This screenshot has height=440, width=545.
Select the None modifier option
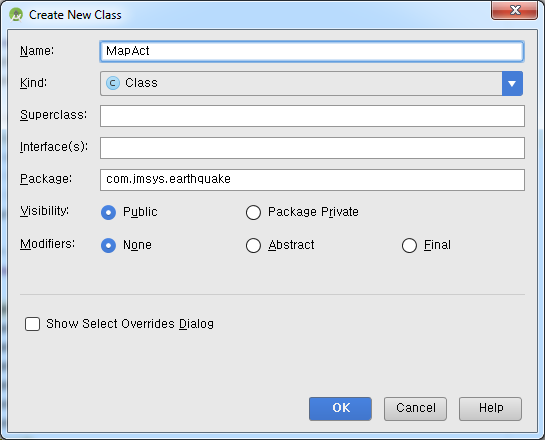point(108,245)
